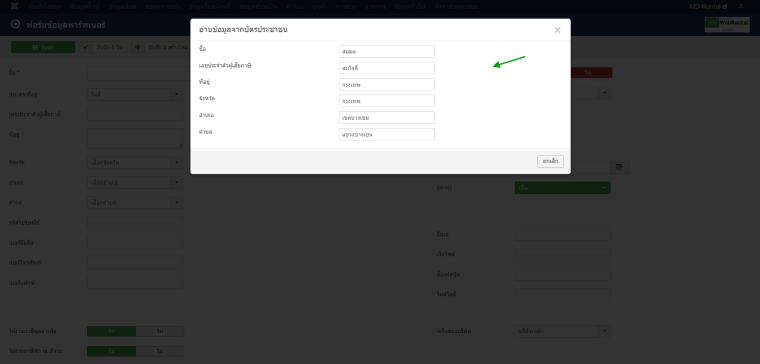Expand the เลือกอำเภอ district dropdown
760x364 pixels.
tap(135, 182)
